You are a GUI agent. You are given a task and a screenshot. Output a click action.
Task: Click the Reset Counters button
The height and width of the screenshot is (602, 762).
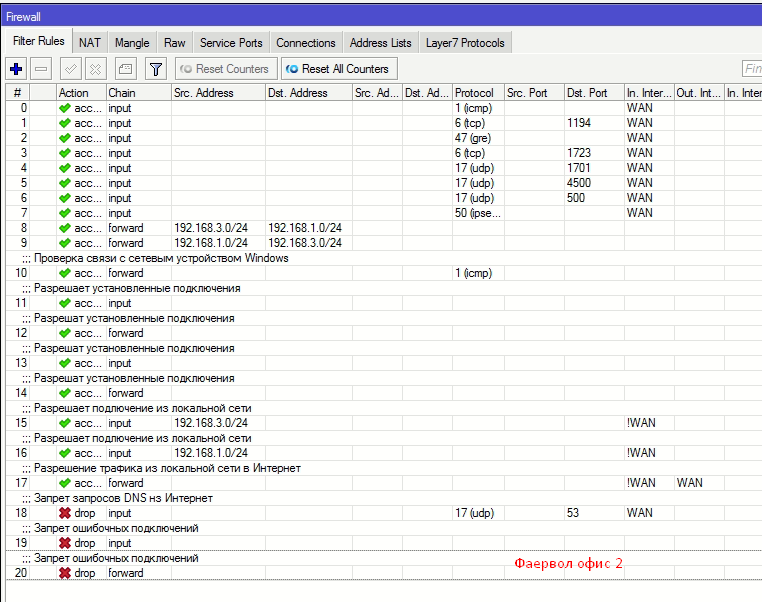pos(226,69)
